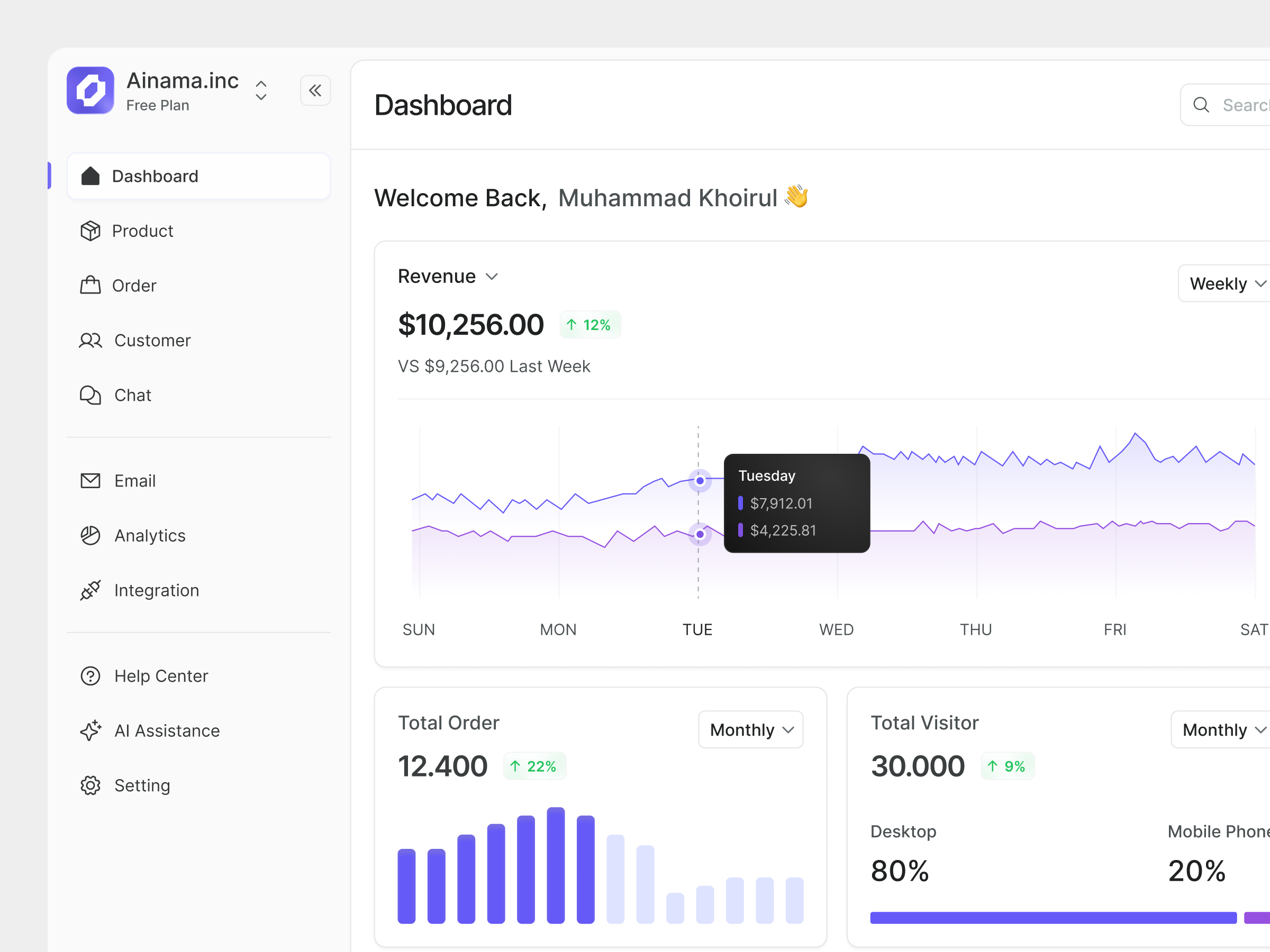Select TUE on the chart axis
Screen dimensions: 1270x952
pyautogui.click(x=697, y=629)
